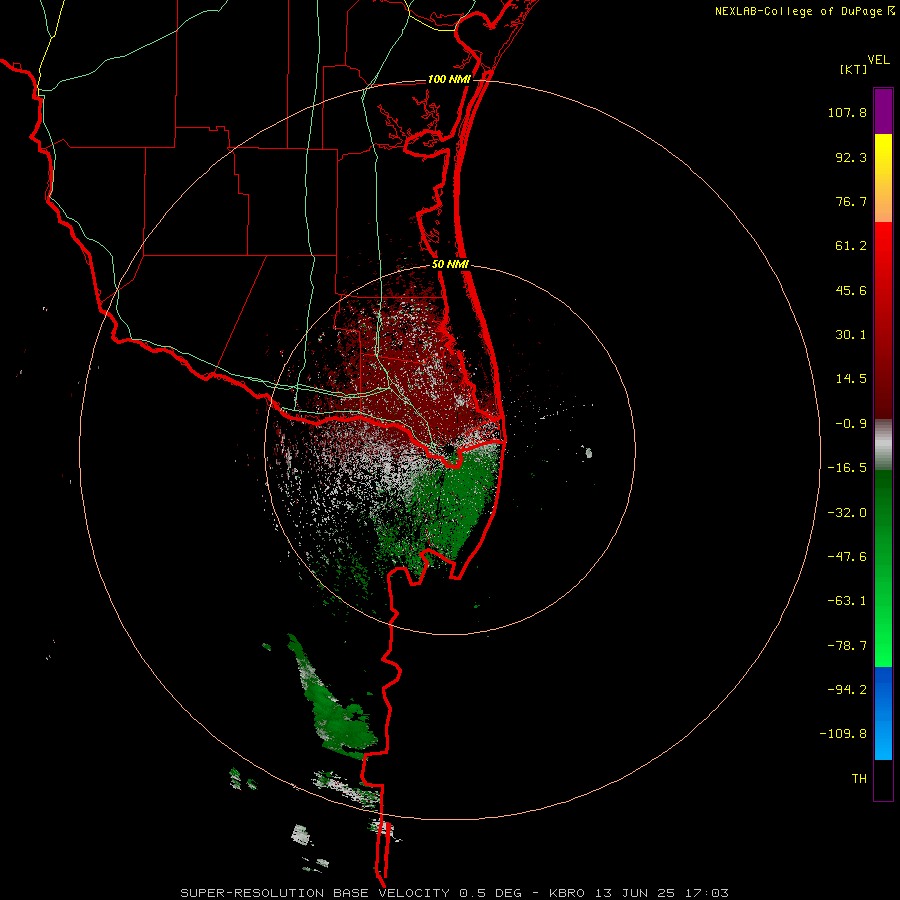Select the -109.8 knot scale value

pyautogui.click(x=843, y=734)
